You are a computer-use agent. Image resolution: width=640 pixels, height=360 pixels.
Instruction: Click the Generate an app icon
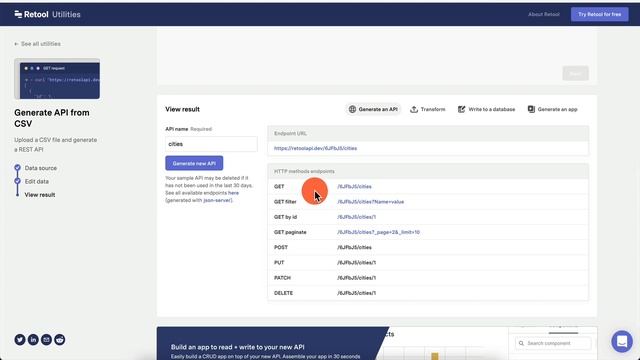tap(531, 109)
